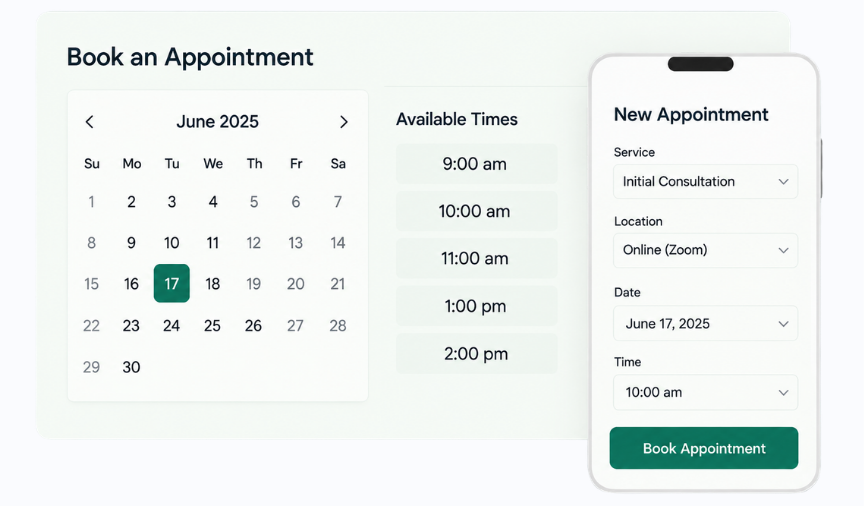Select the highlighted date 17
This screenshot has width=864, height=506.
click(171, 283)
